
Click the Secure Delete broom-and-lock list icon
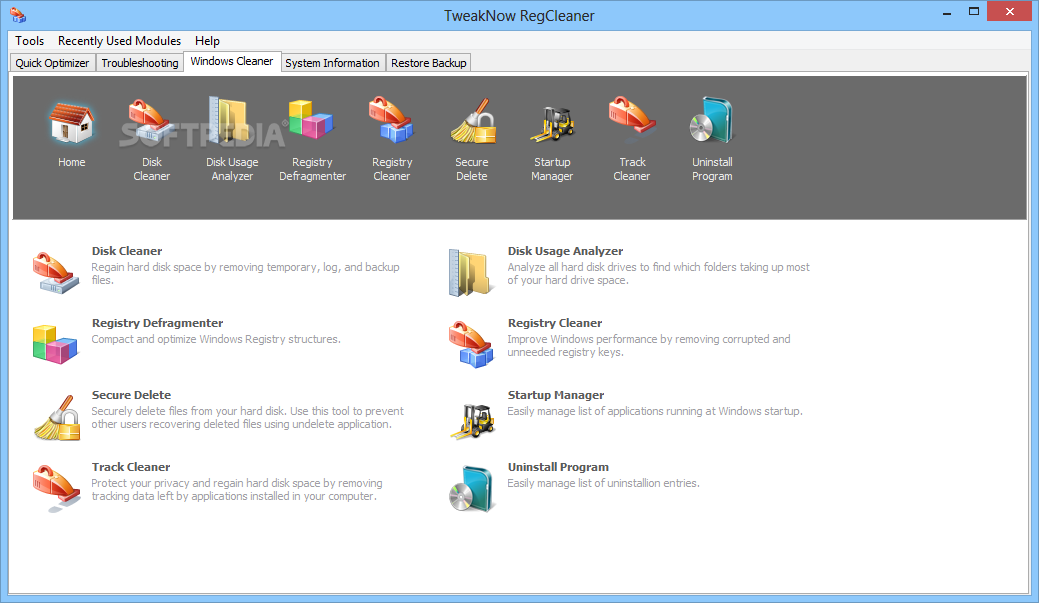[58, 417]
